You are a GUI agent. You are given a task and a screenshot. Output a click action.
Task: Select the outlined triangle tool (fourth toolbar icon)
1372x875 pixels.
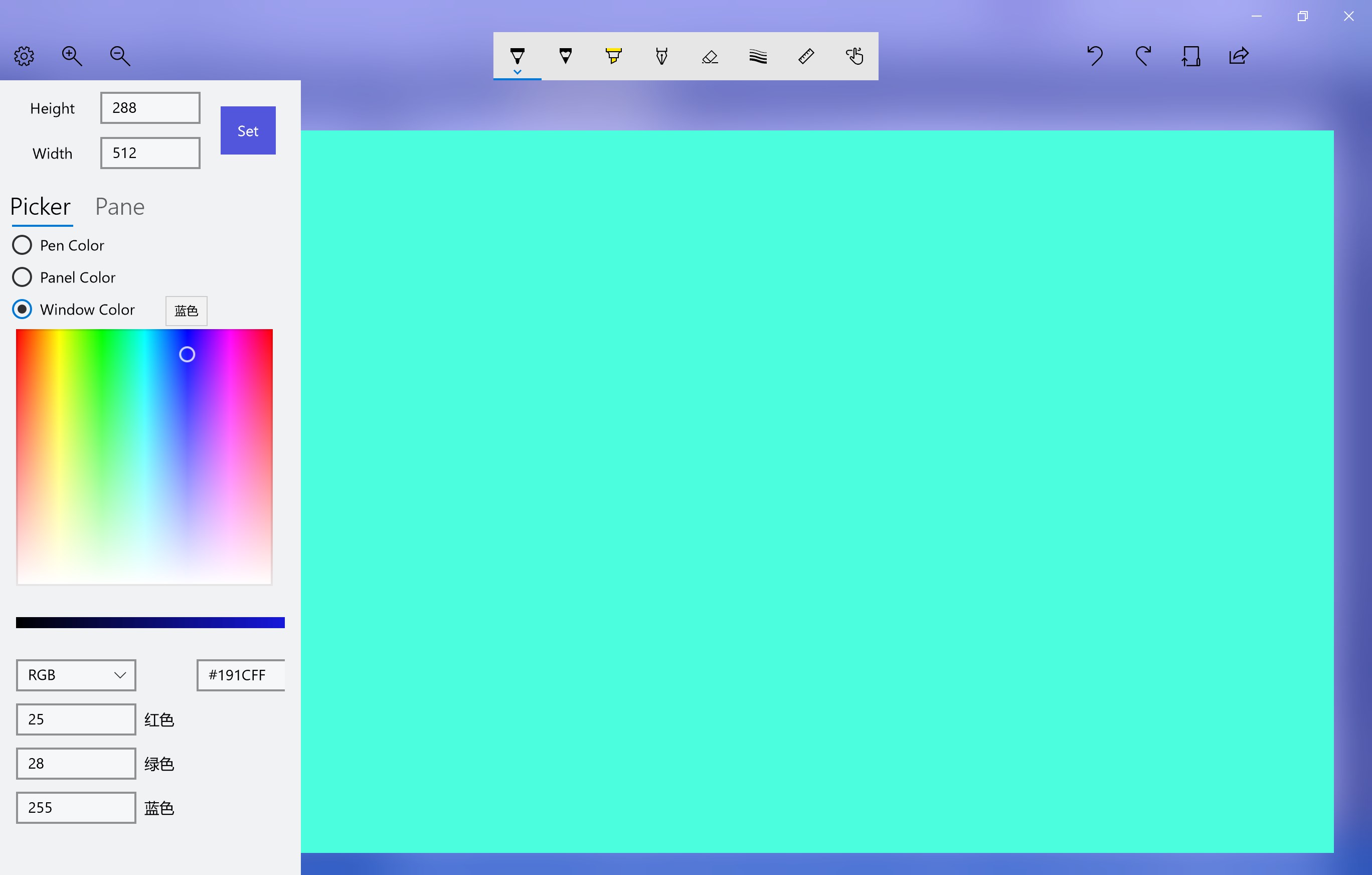tap(662, 56)
